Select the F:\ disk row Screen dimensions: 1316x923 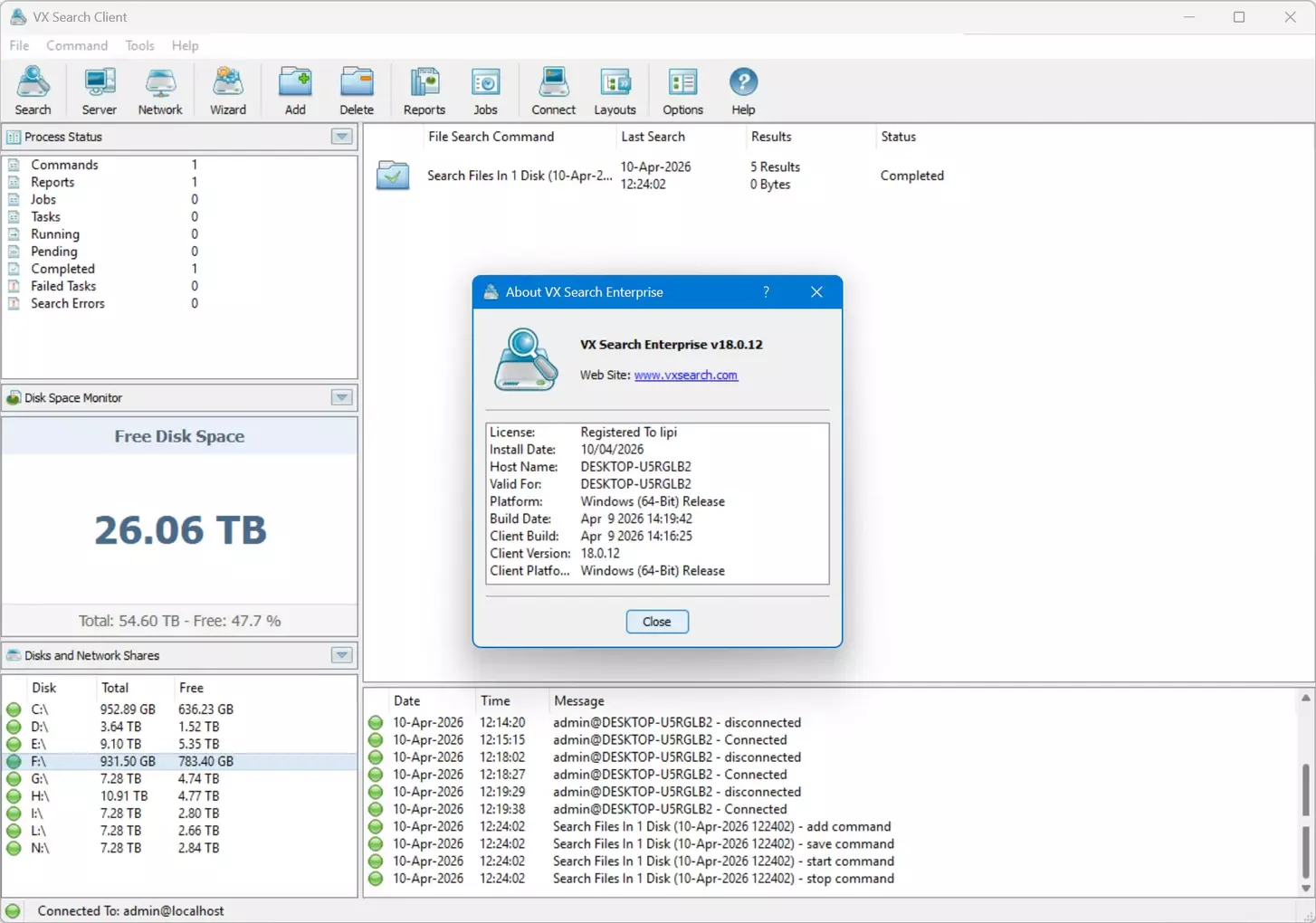[x=41, y=762]
